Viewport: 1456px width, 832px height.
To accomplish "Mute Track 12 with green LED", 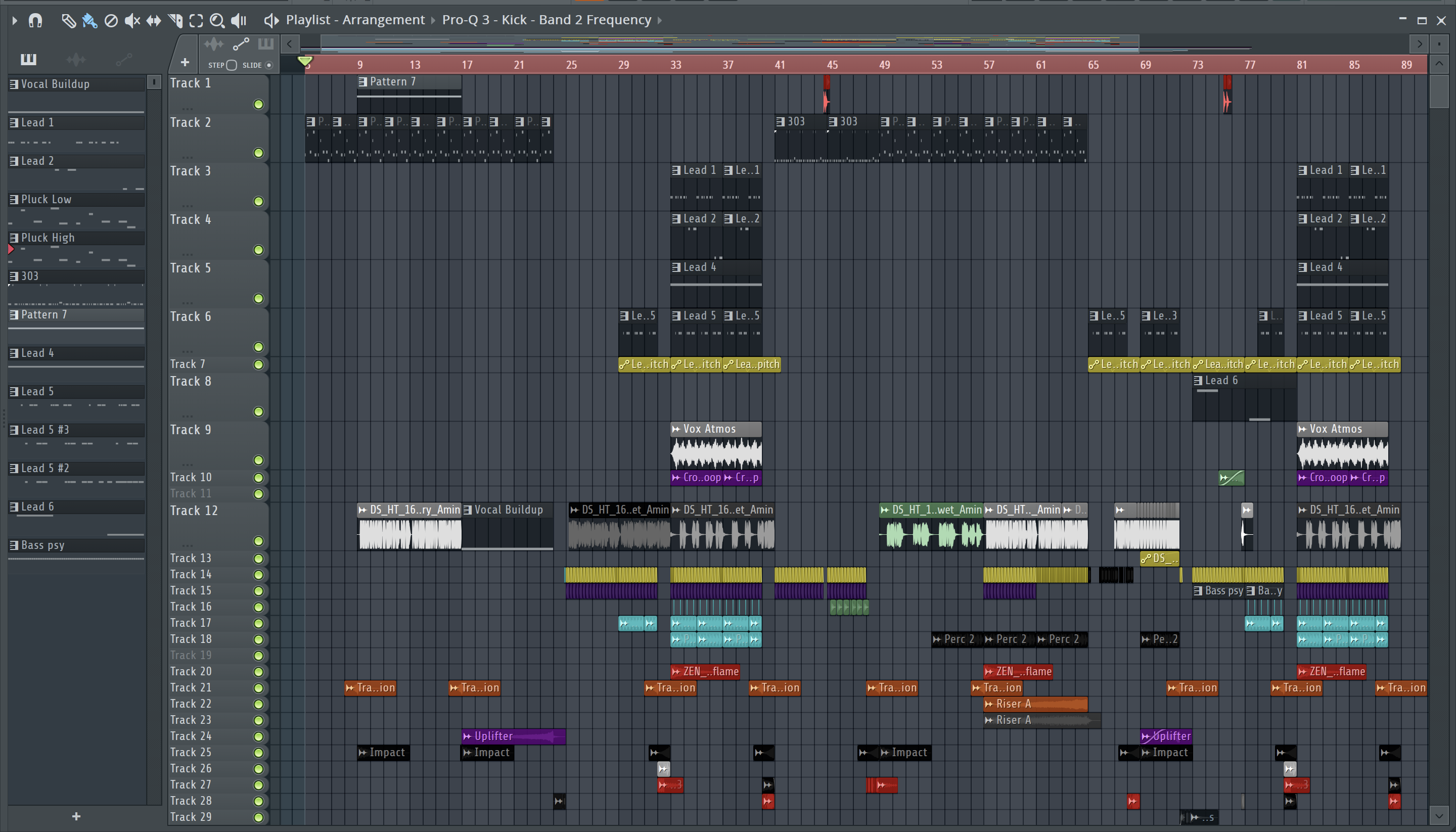I will click(x=258, y=541).
